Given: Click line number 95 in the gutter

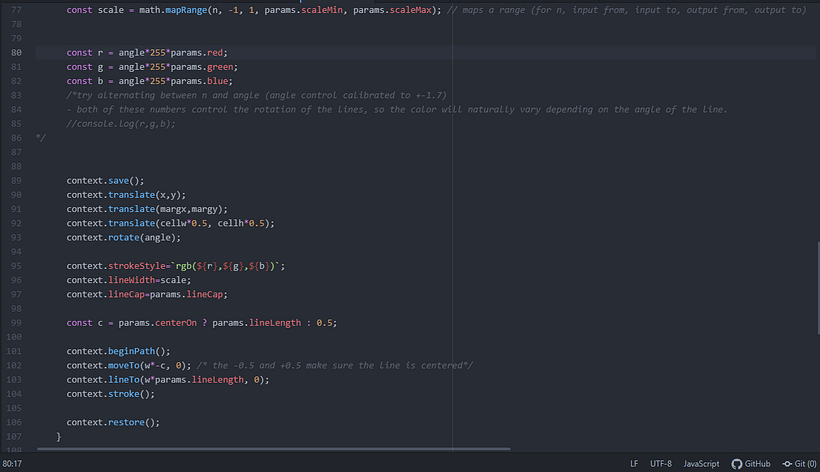Looking at the screenshot, I should pos(16,266).
